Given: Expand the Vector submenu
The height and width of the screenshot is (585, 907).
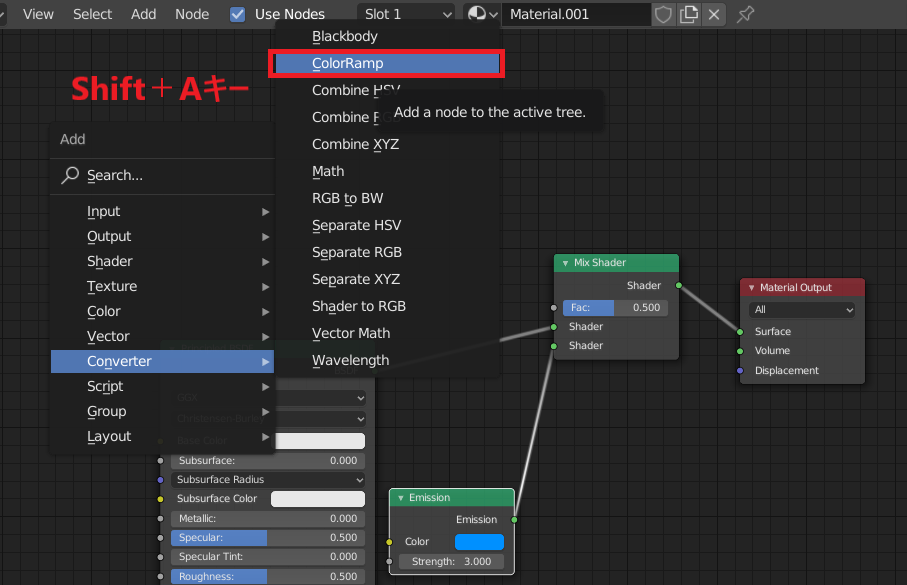Looking at the screenshot, I should 163,336.
